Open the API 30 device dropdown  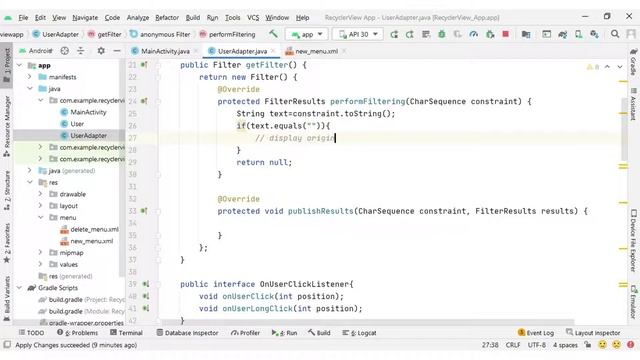358,34
